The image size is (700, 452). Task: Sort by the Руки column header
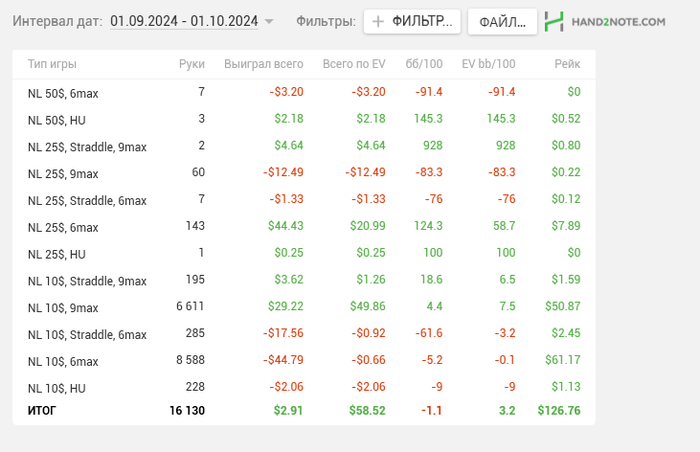click(x=192, y=64)
